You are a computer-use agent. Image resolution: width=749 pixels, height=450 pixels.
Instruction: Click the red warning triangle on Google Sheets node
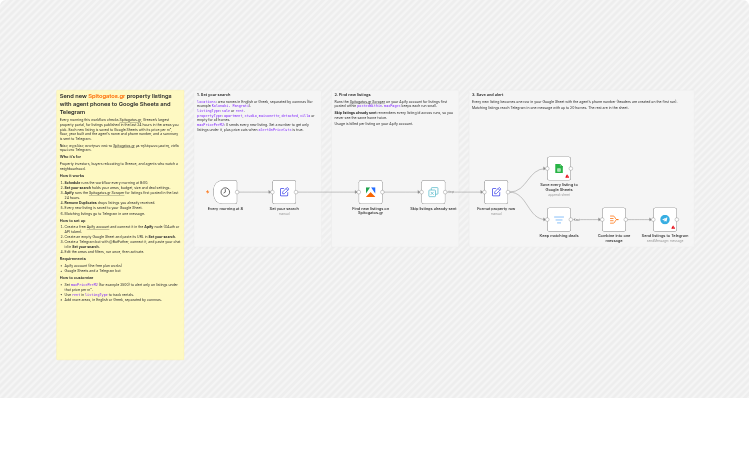point(567,176)
